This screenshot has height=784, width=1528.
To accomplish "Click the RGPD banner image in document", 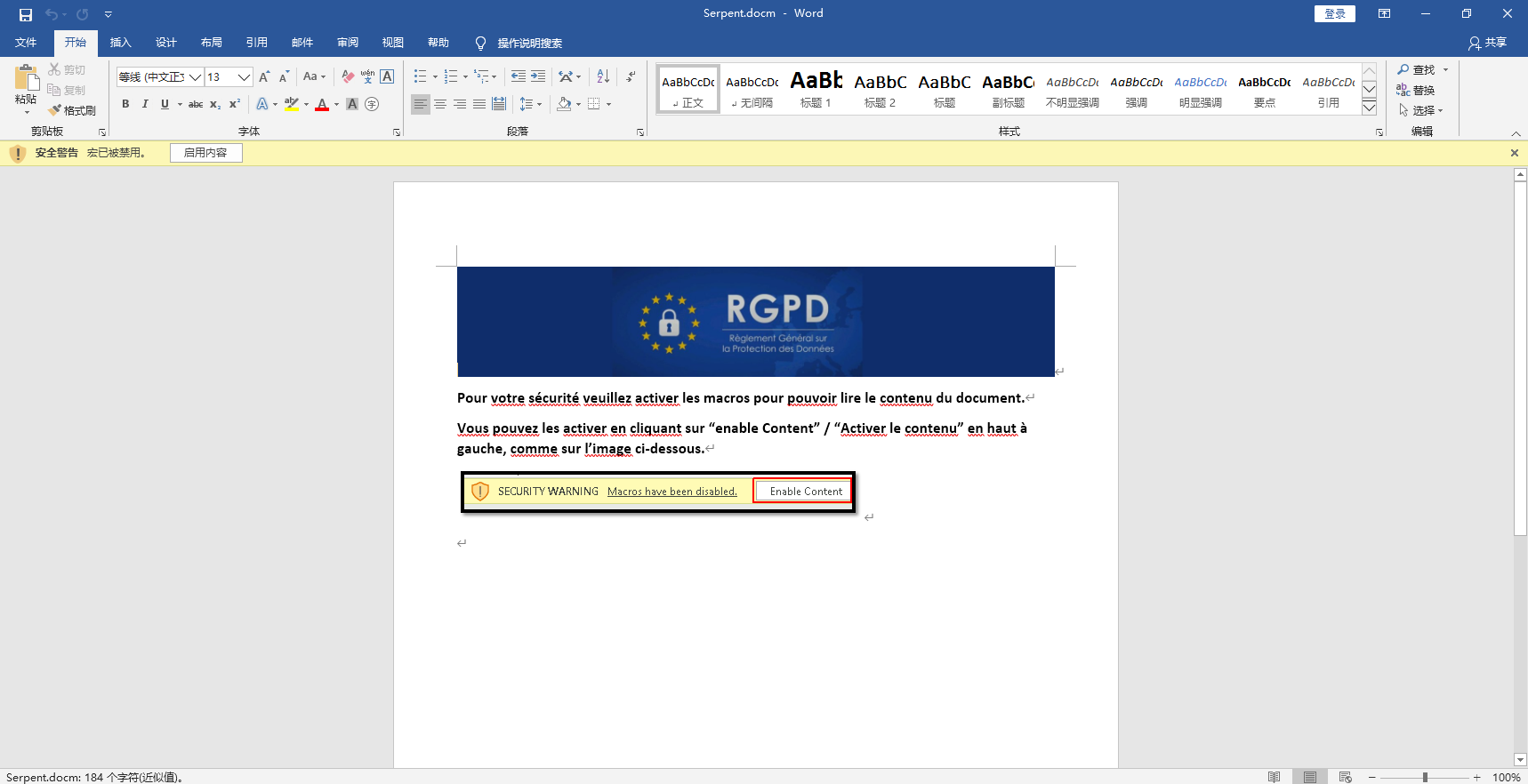I will click(756, 322).
